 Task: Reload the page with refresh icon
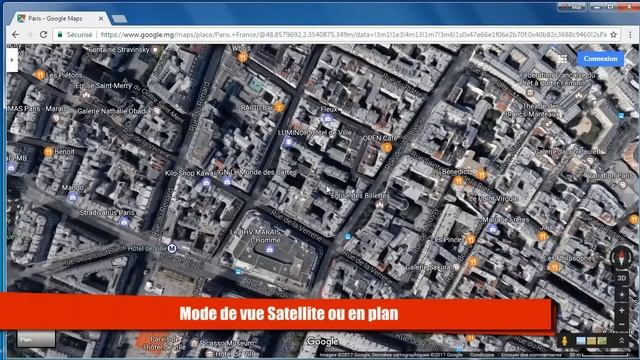point(43,35)
